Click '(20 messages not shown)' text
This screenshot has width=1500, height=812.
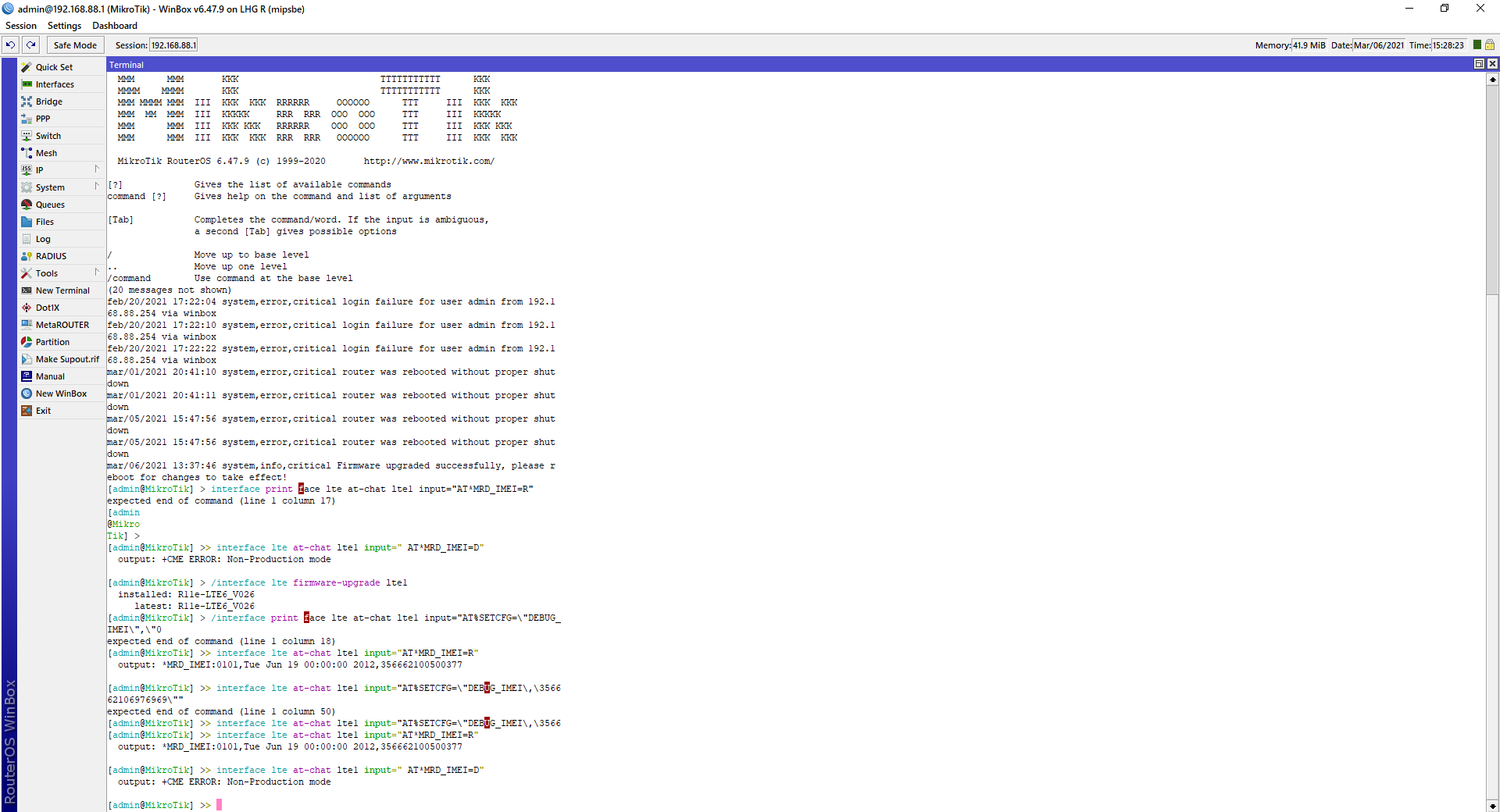click(x=170, y=290)
